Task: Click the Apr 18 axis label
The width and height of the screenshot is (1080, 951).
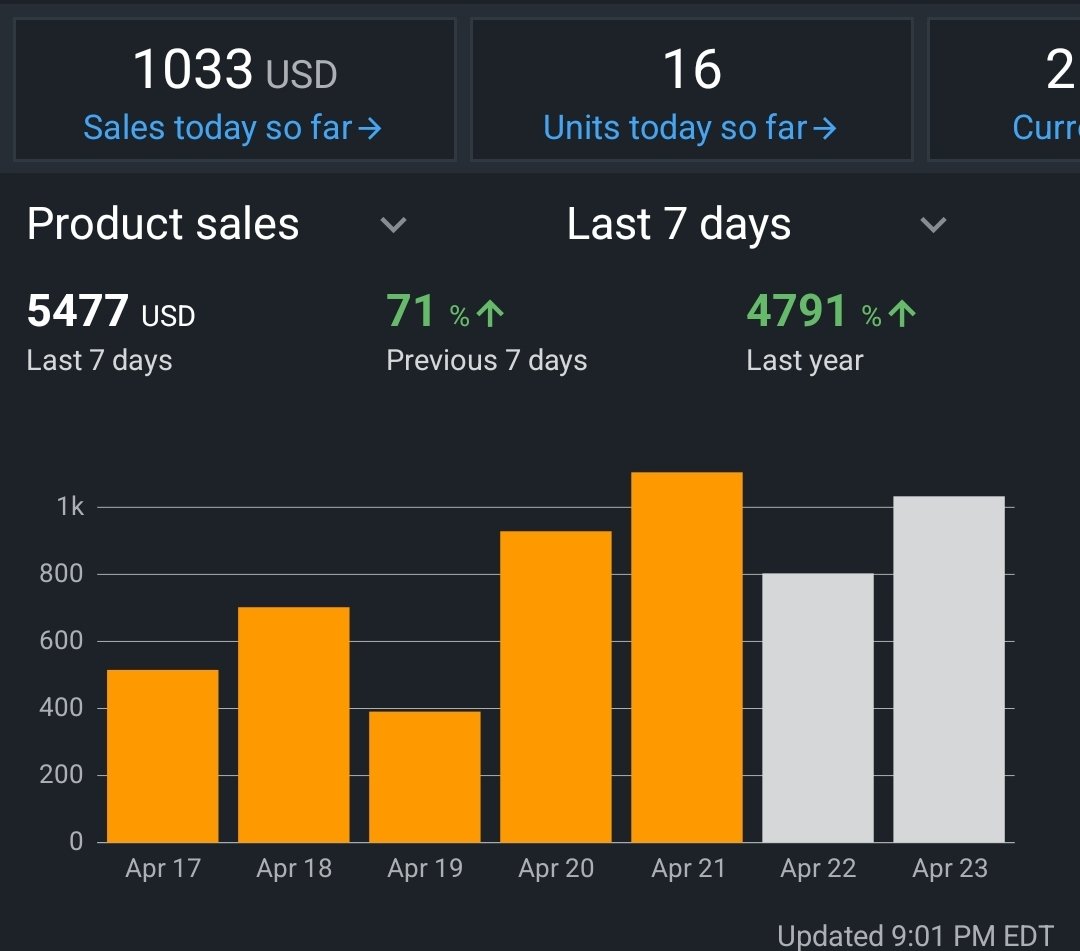Action: 293,868
